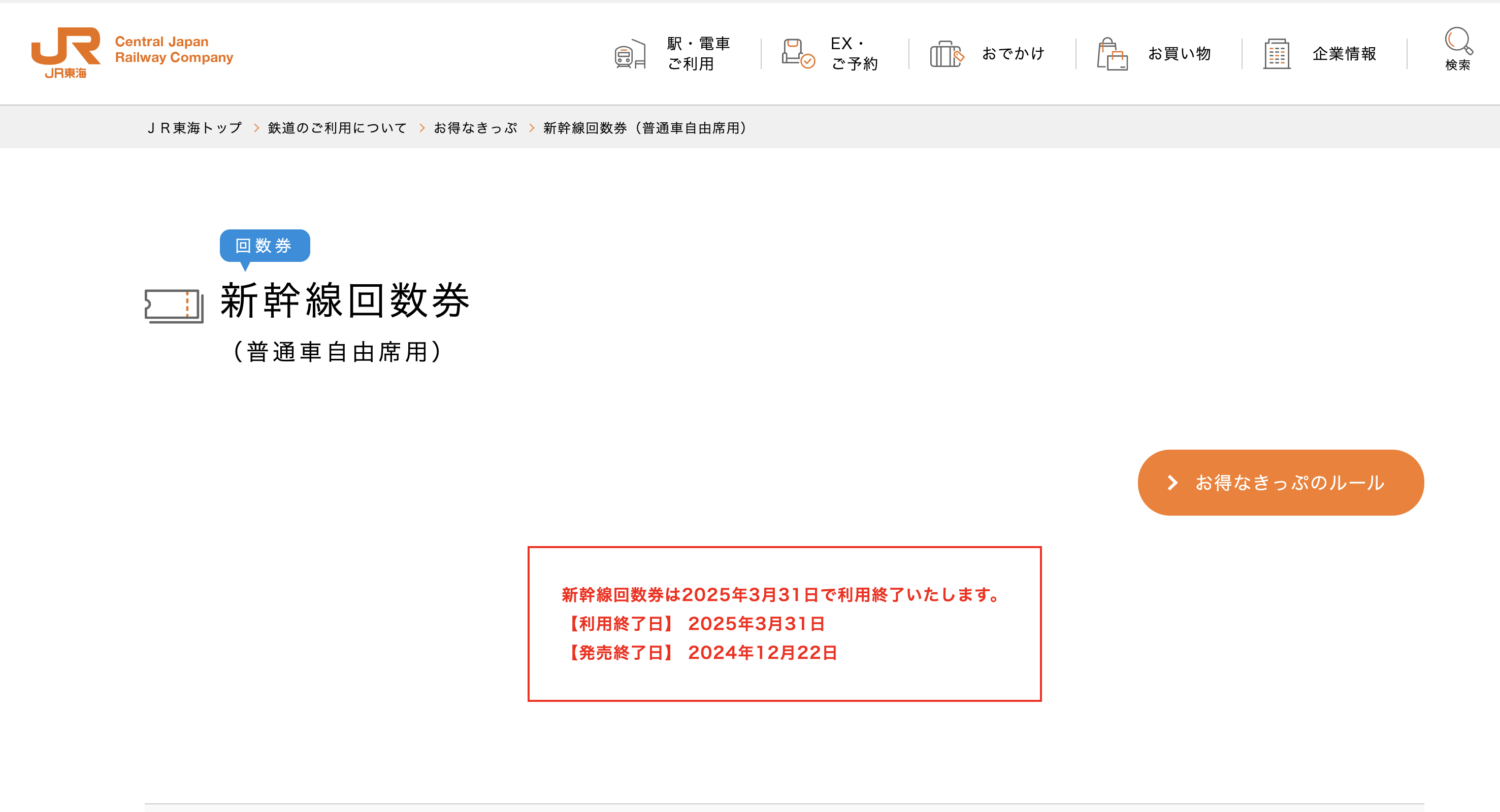This screenshot has width=1500, height=812.
Task: Click the ticket icon beside 新幹線回数券 heading
Action: coord(174,306)
